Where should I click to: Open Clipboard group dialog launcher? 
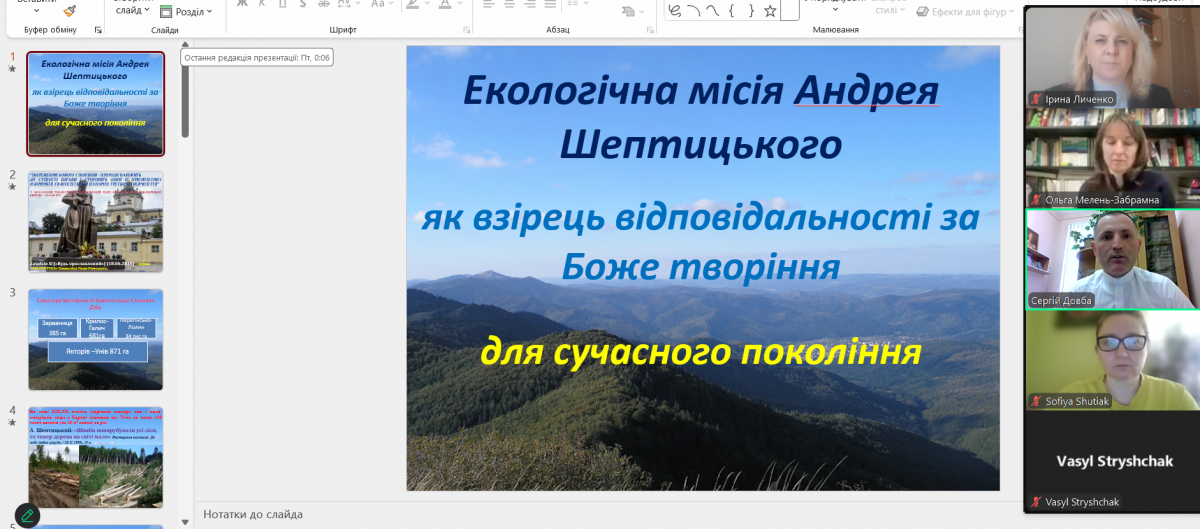tap(98, 30)
